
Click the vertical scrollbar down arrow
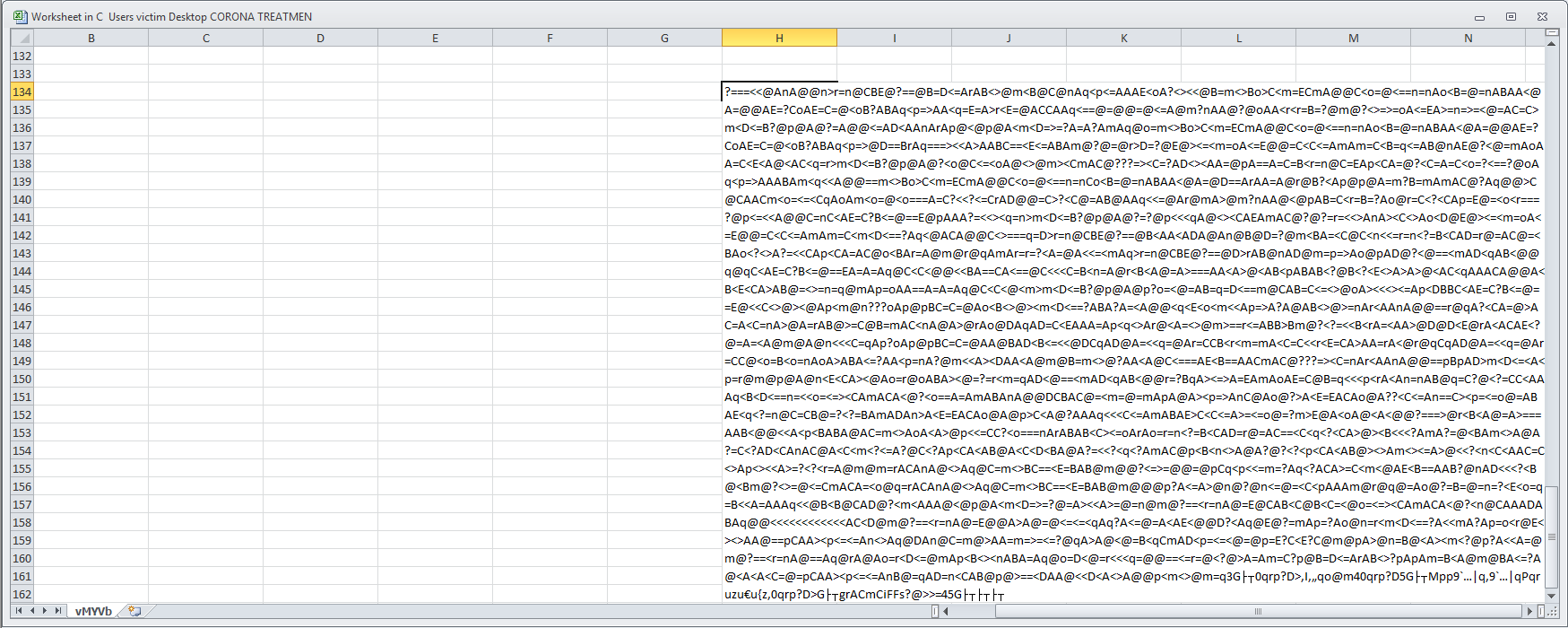[1552, 595]
